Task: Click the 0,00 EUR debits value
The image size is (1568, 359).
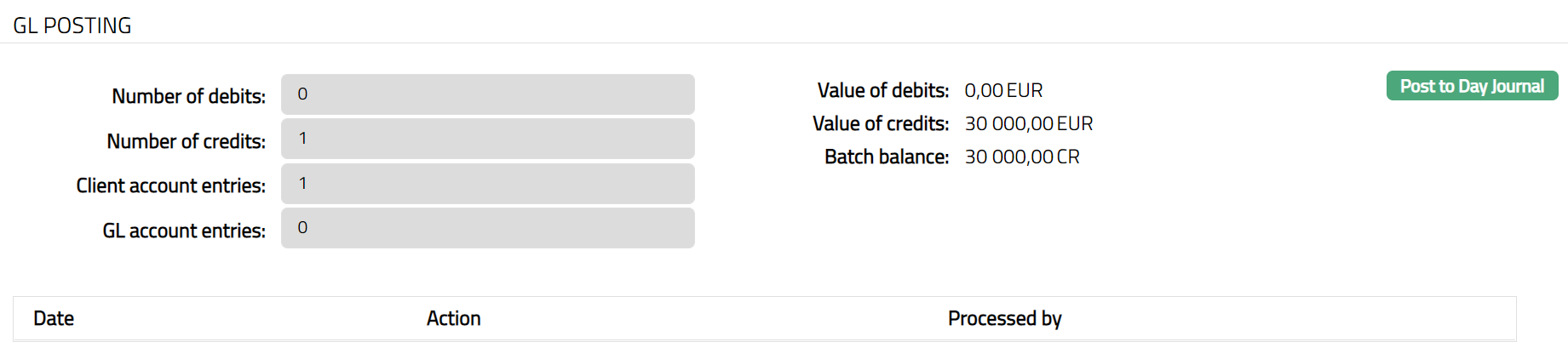Action: click(1003, 90)
